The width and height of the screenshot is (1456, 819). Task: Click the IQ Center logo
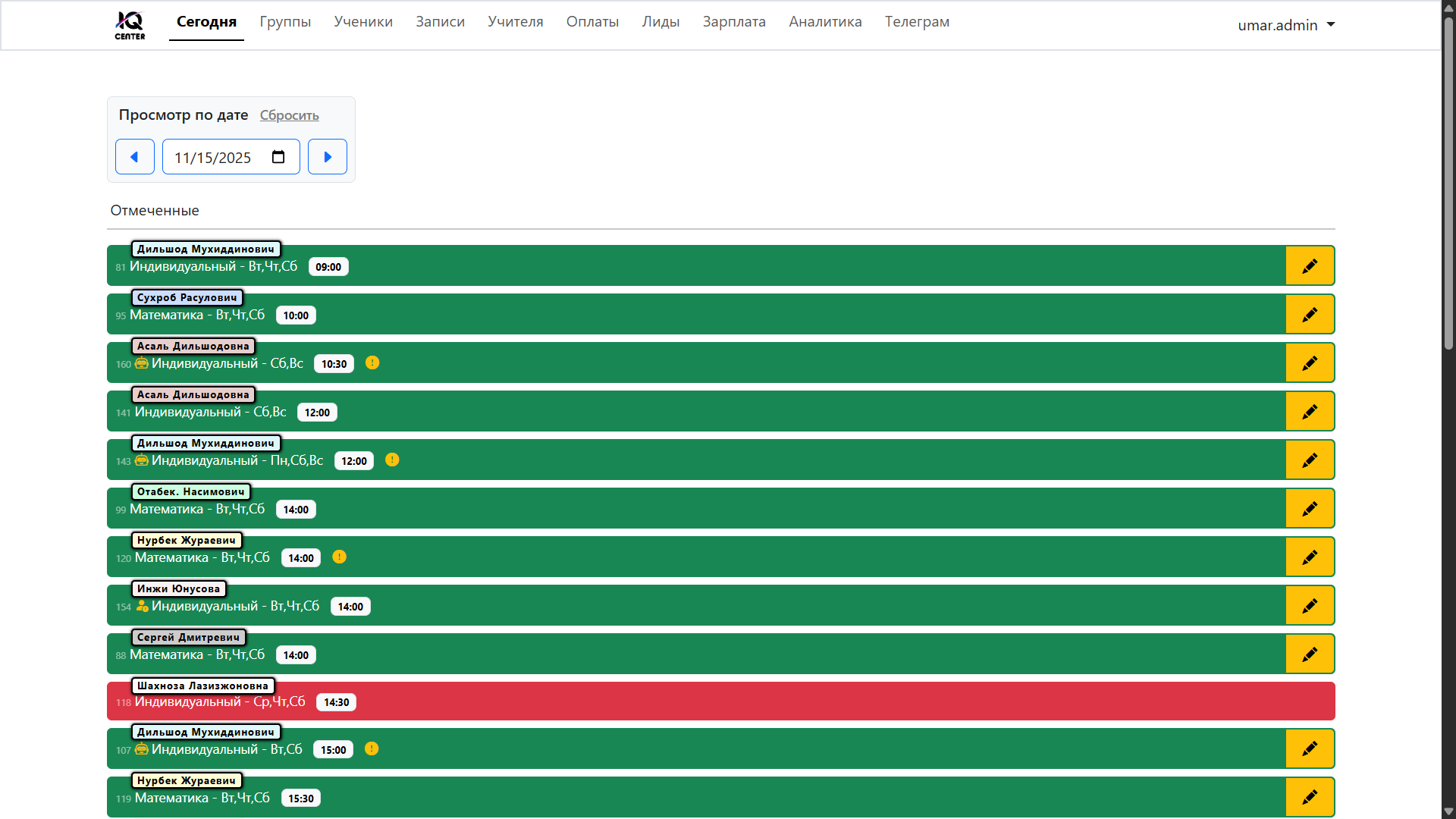point(130,24)
